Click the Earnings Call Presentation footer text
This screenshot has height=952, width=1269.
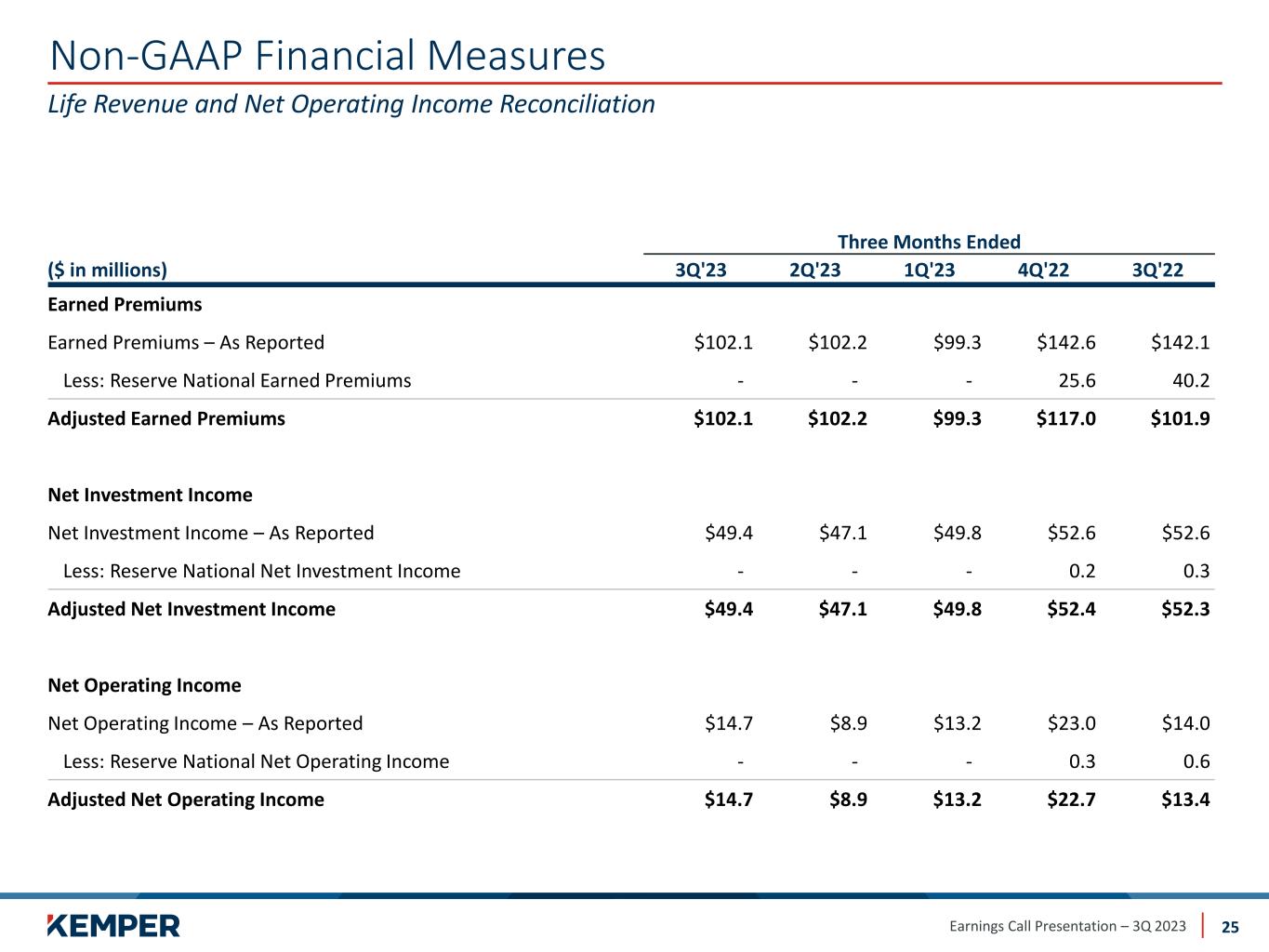[1067, 926]
